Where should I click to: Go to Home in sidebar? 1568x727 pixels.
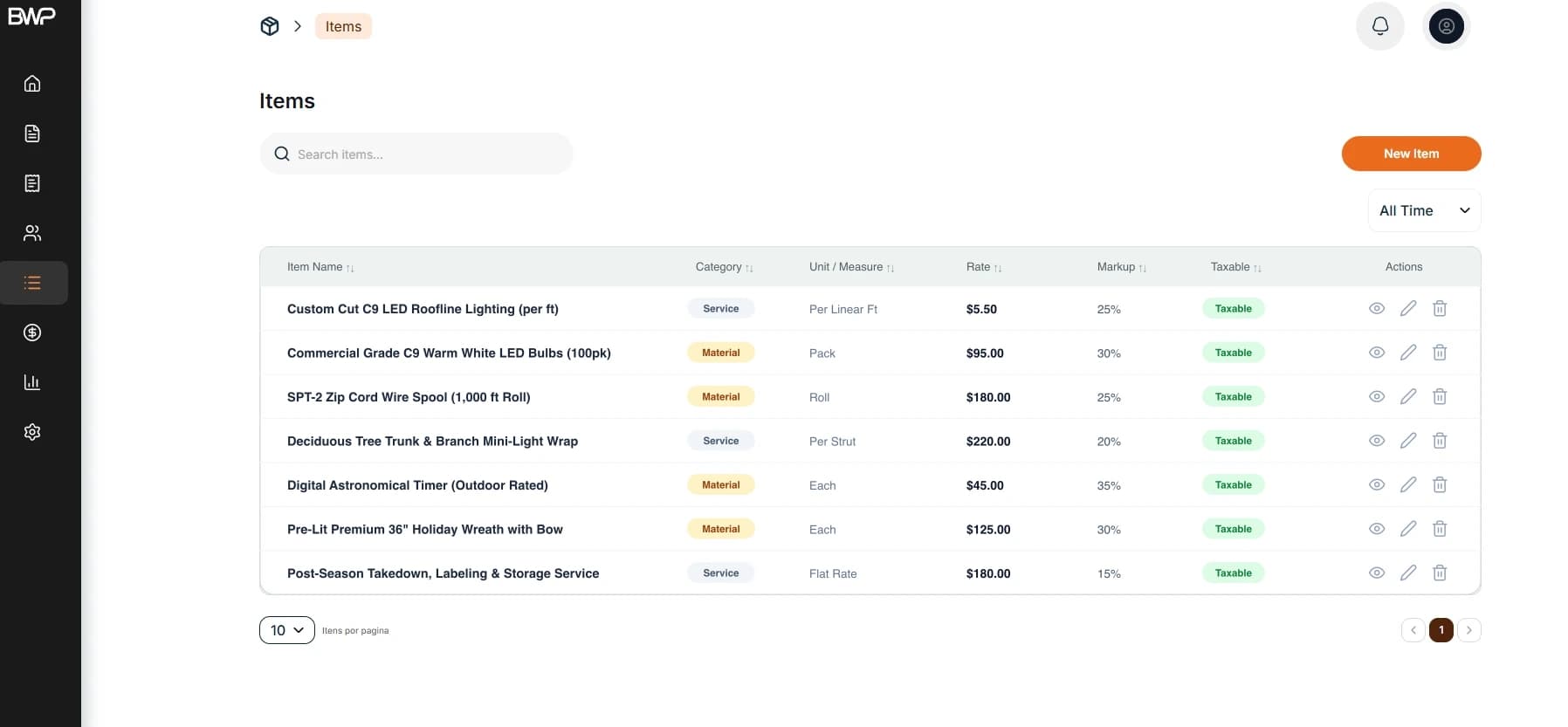coord(32,84)
